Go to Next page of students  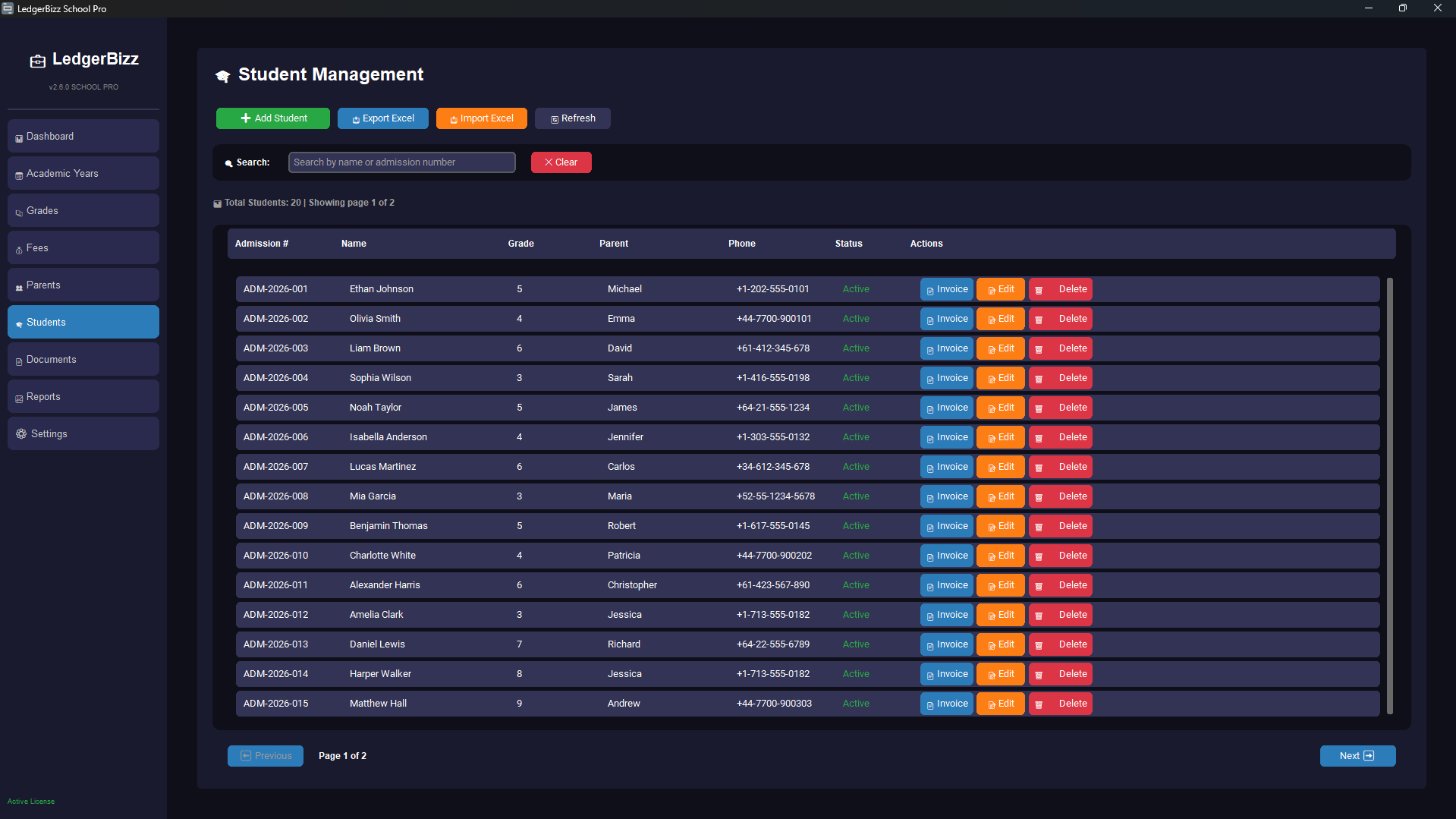(1357, 756)
